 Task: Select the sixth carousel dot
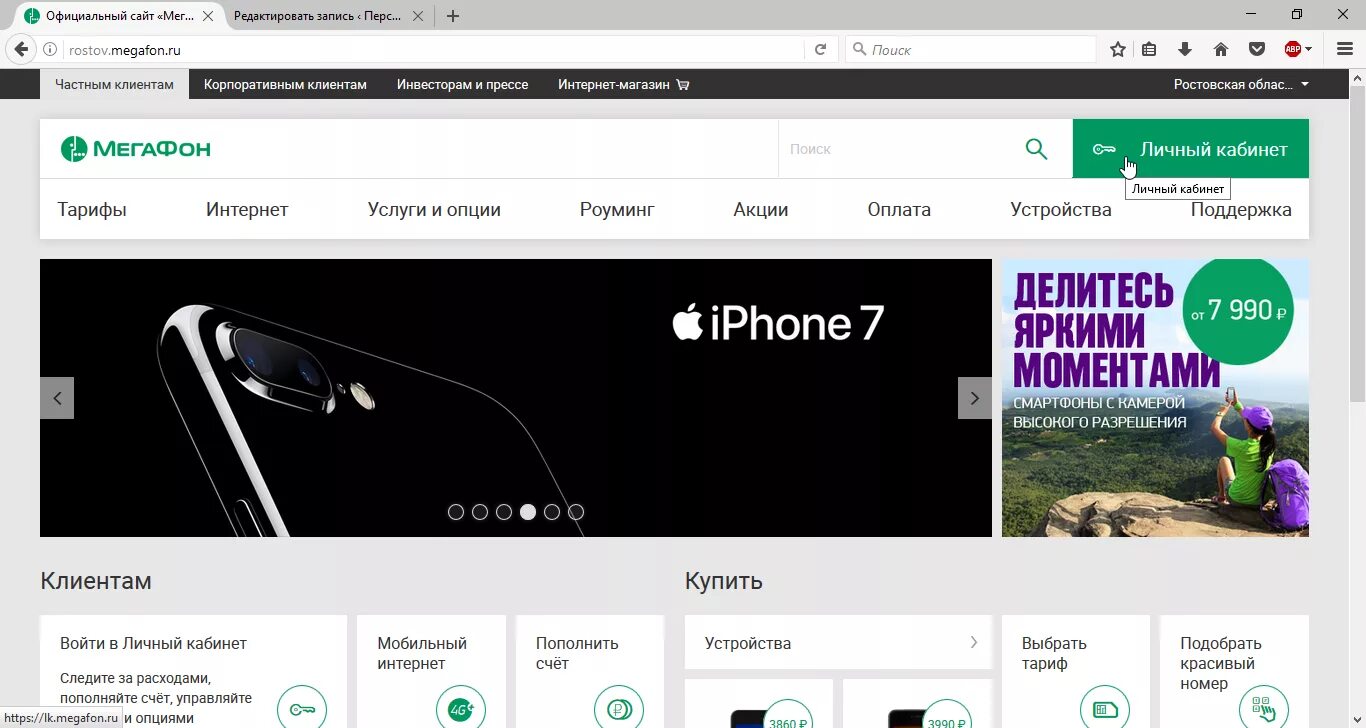coord(576,512)
